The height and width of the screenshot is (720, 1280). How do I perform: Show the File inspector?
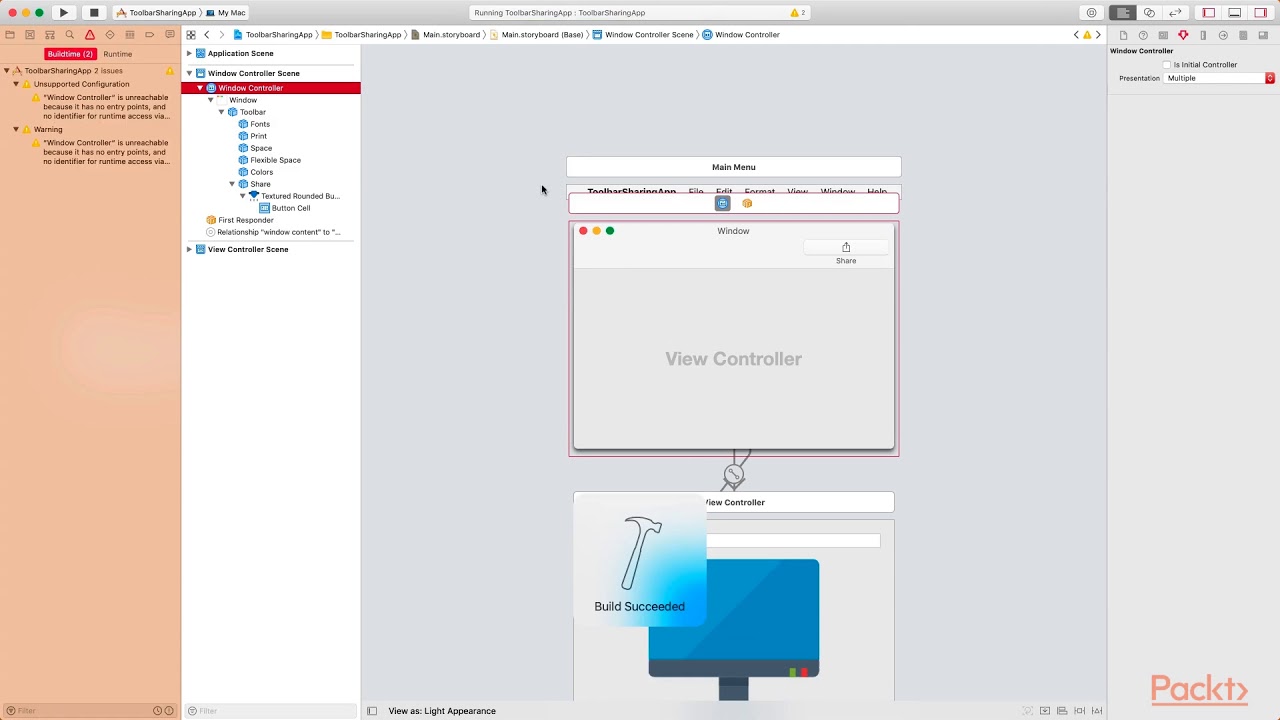coord(1123,35)
